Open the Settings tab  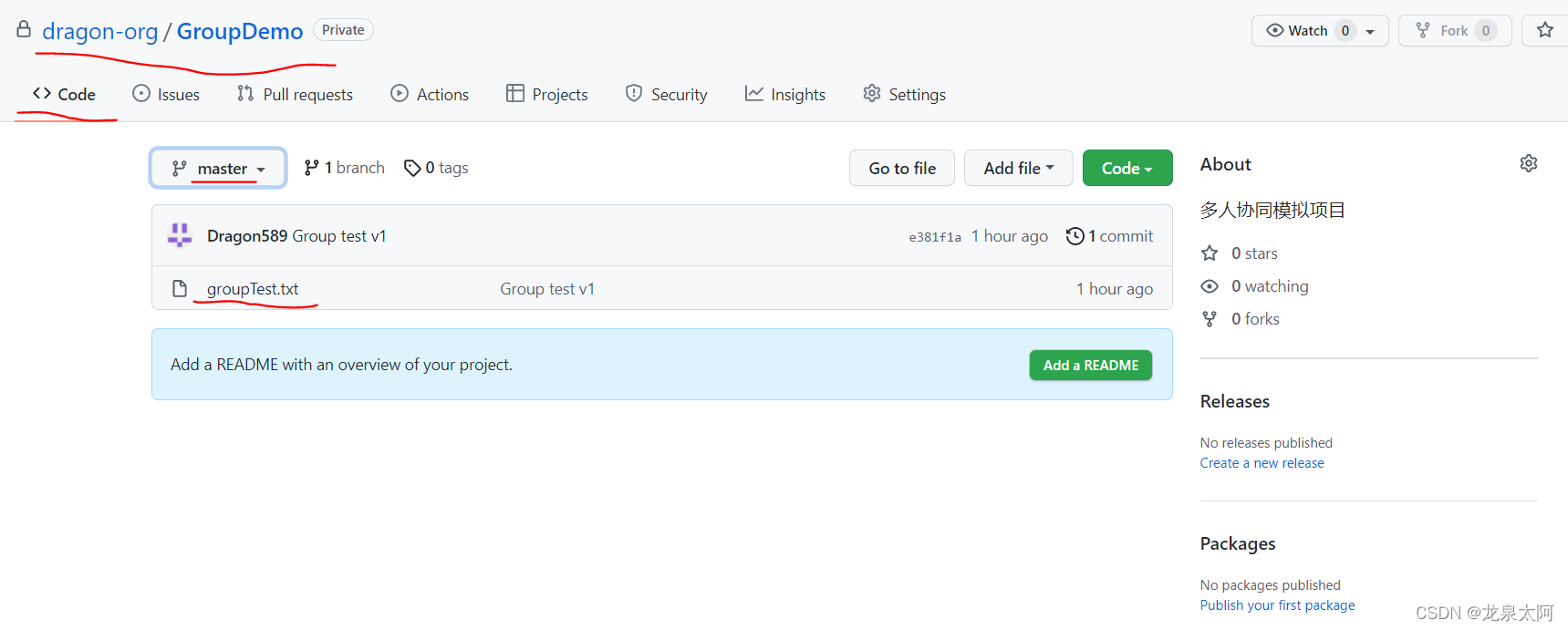904,94
